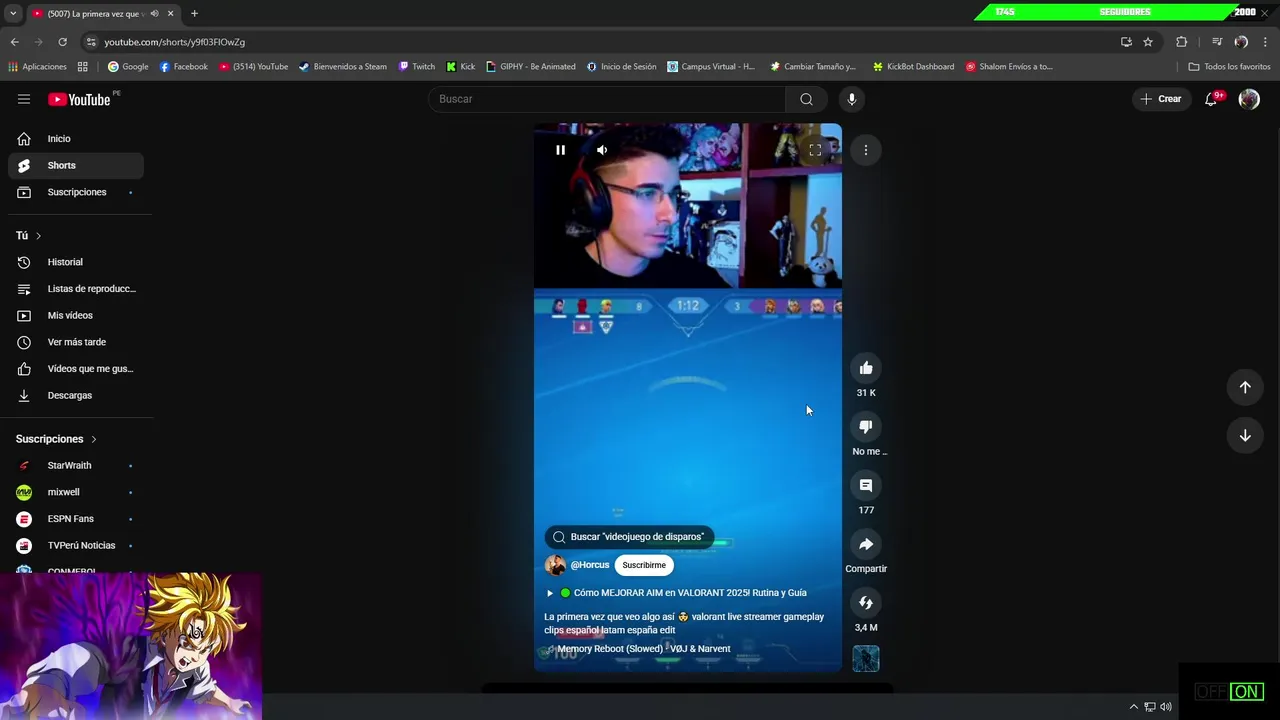Open TVPerú Noticias subscription channel

tap(76, 545)
